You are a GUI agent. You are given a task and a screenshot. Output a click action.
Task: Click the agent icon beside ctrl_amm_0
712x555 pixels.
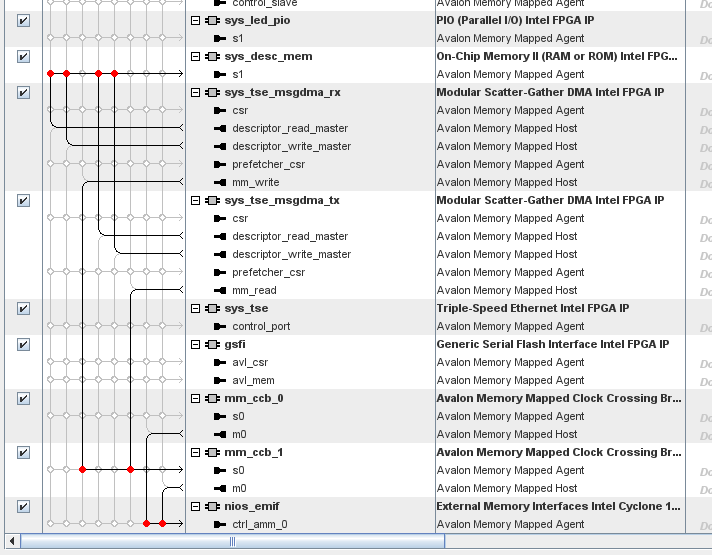tap(220, 525)
